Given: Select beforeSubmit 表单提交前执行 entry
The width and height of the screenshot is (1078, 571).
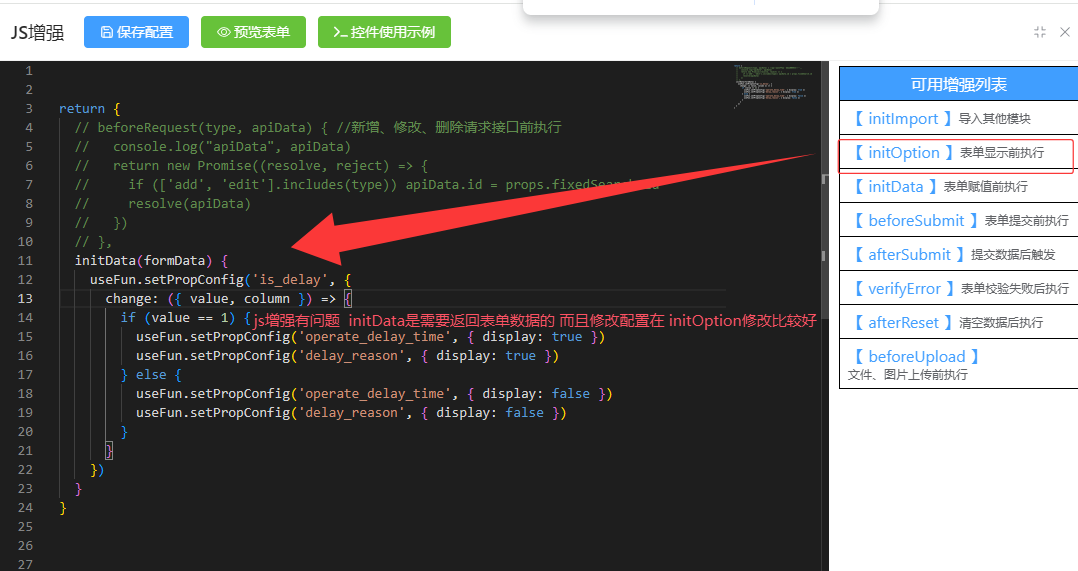Looking at the screenshot, I should [958, 221].
